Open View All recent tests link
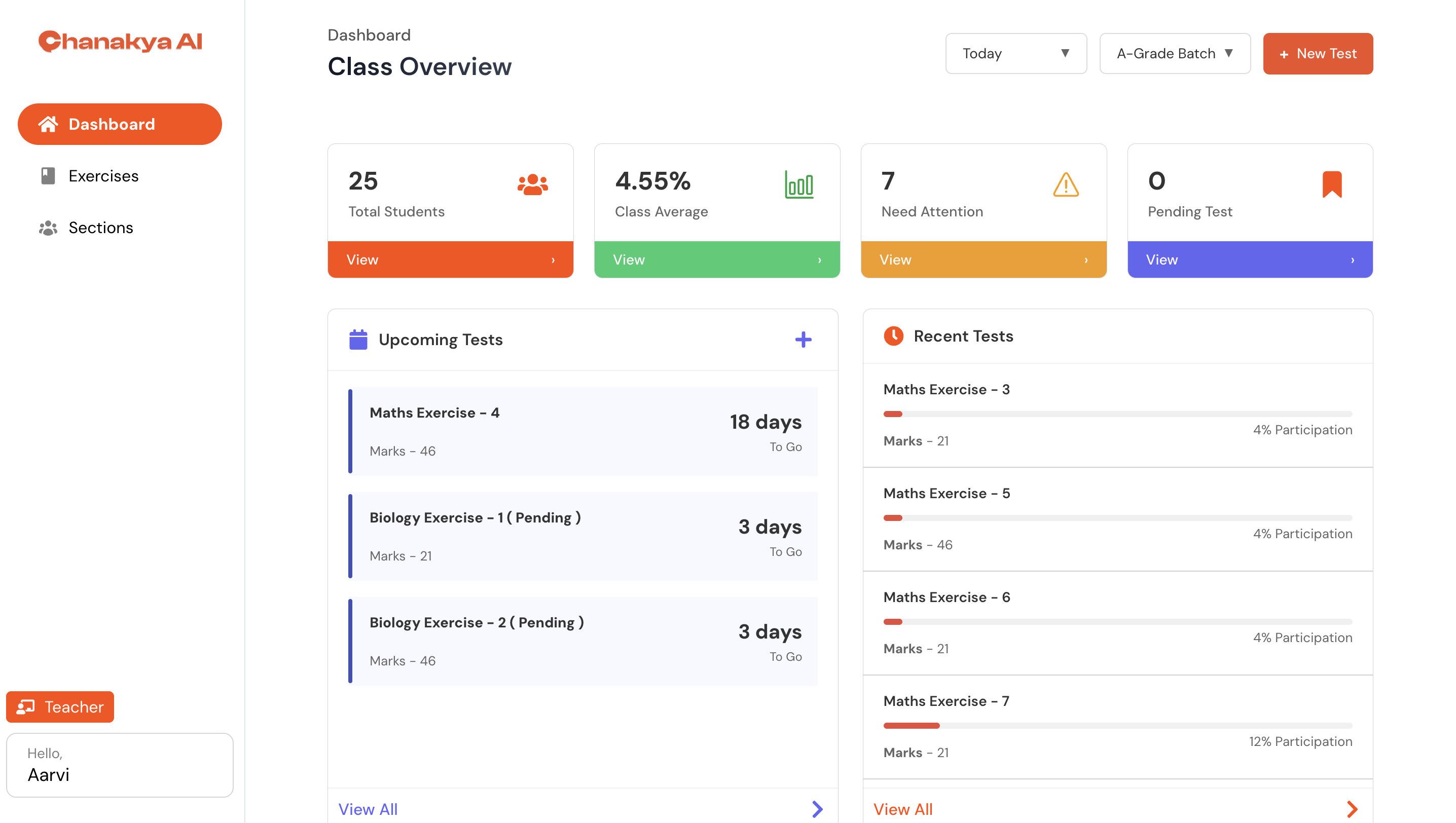Viewport: 1456px width, 823px height. [903, 809]
